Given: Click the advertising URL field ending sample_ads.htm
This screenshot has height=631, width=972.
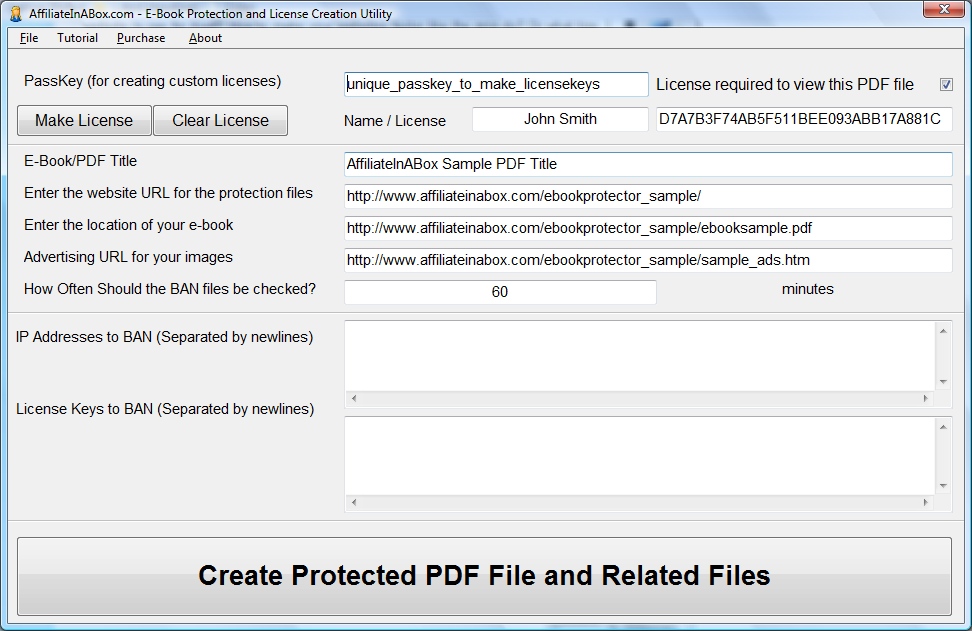Looking at the screenshot, I should pos(648,260).
